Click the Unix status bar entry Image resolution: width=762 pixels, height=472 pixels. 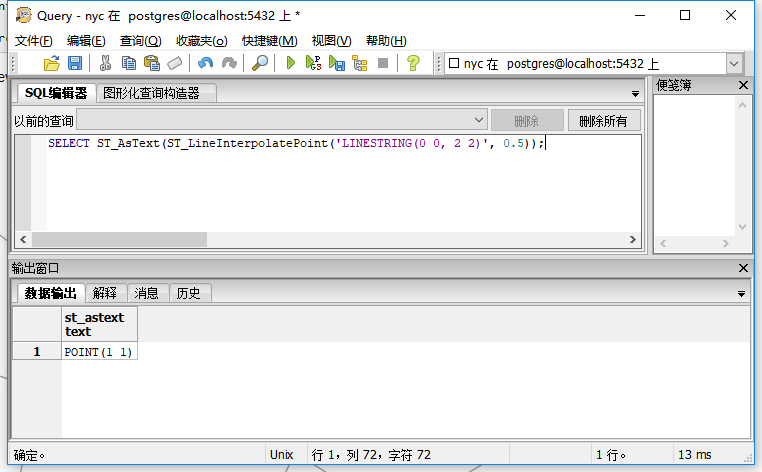tap(281, 455)
